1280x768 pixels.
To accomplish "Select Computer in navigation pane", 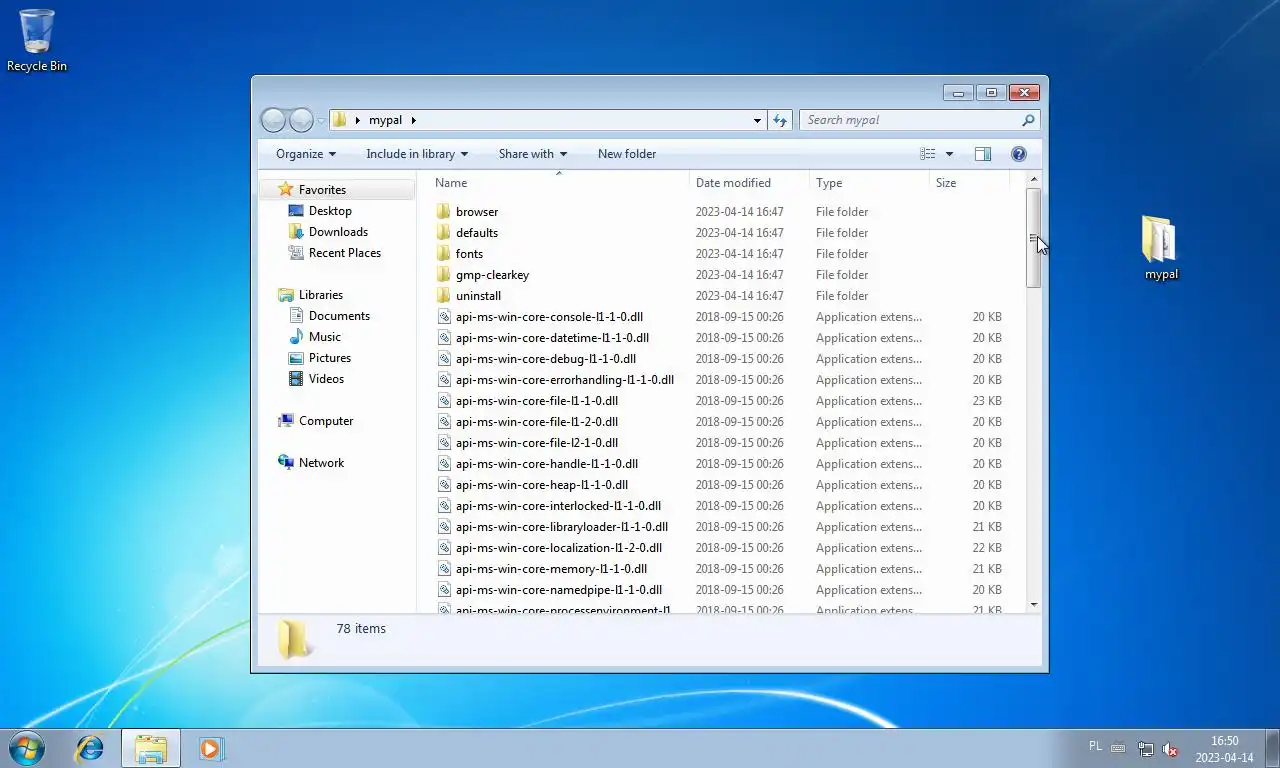I will pyautogui.click(x=326, y=421).
